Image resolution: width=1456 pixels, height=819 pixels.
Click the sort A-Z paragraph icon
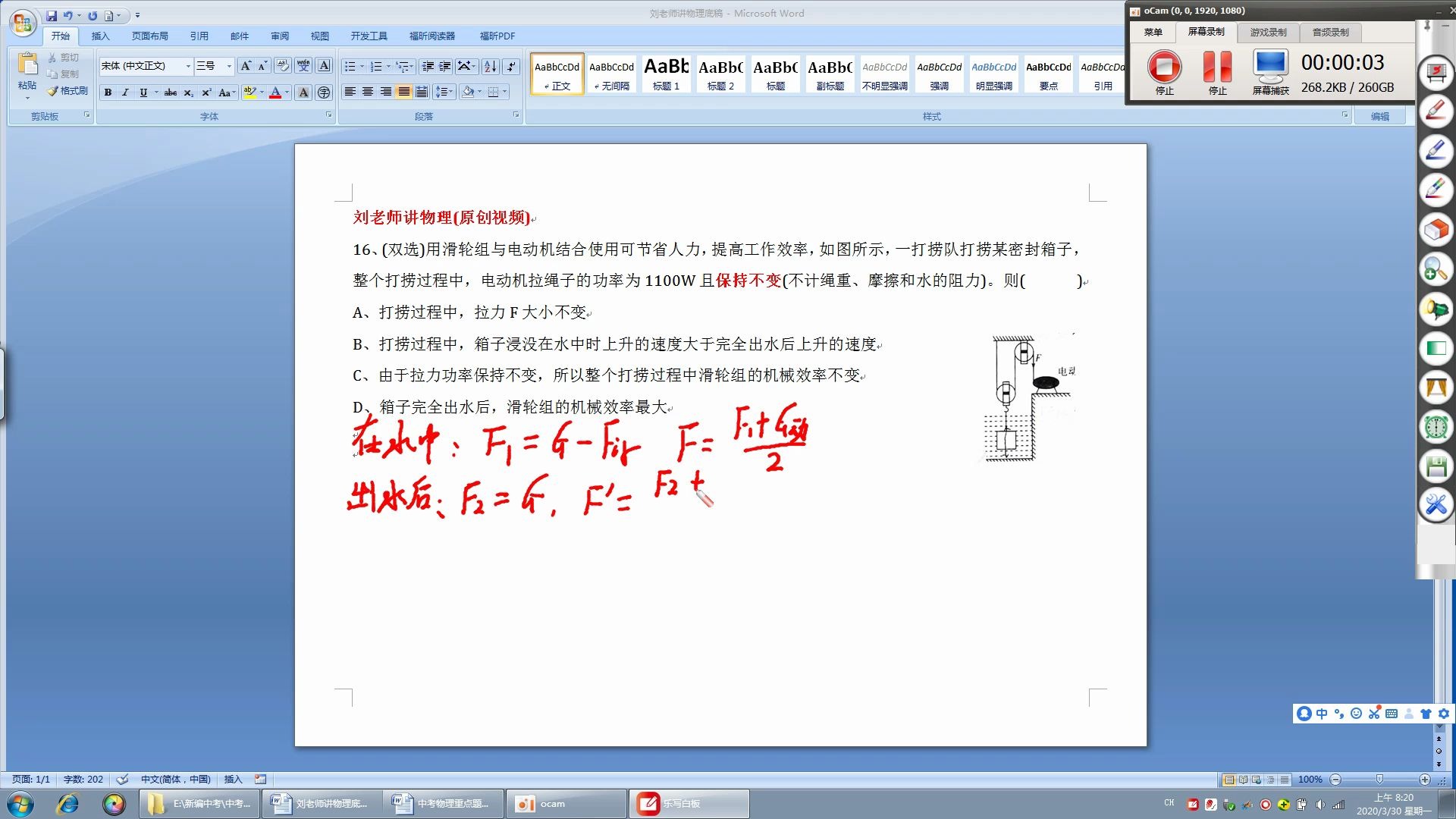491,66
